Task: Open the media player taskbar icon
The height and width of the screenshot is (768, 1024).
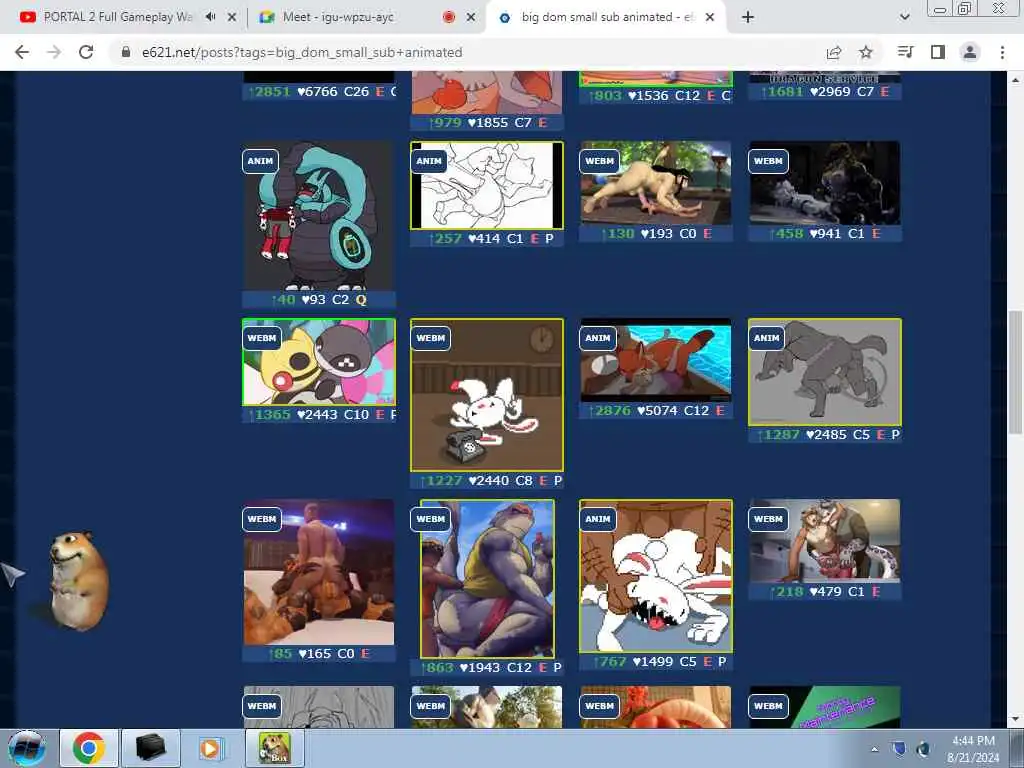Action: click(x=211, y=748)
